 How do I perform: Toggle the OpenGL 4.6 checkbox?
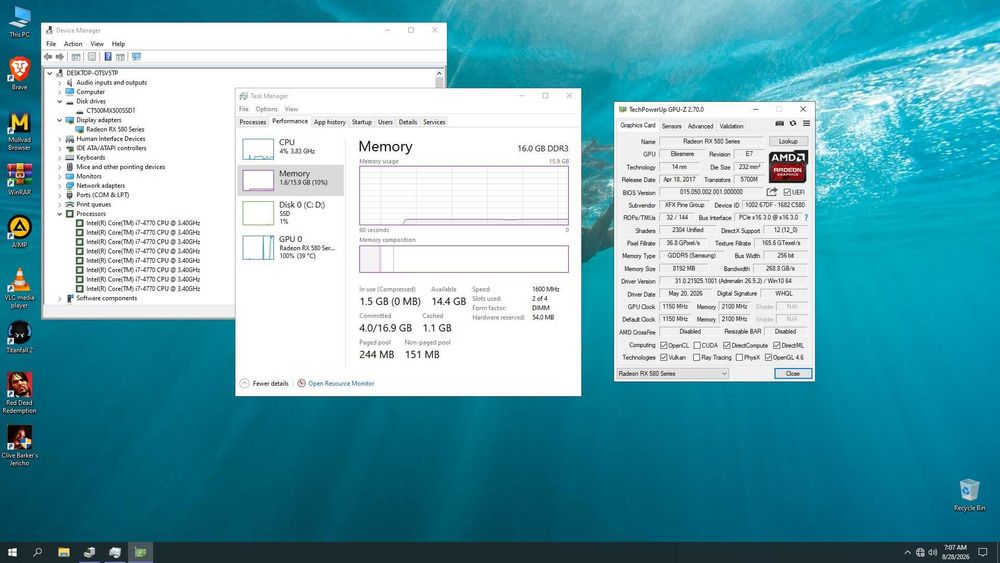tap(768, 357)
